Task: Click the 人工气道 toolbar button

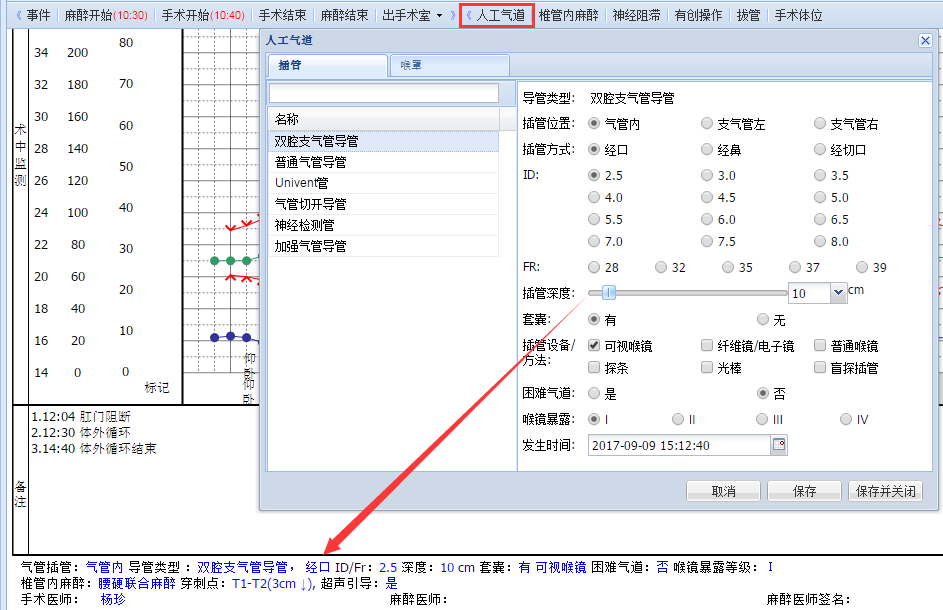Action: click(x=499, y=16)
